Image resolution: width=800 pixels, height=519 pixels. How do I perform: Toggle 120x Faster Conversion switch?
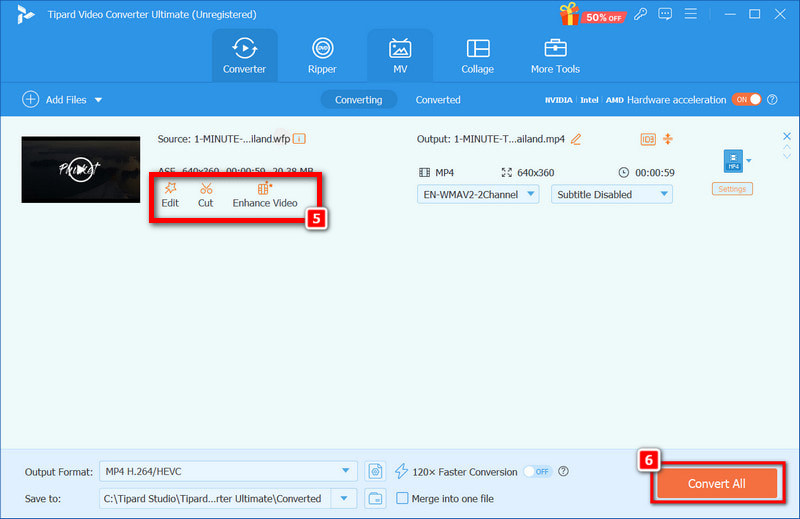pyautogui.click(x=537, y=472)
